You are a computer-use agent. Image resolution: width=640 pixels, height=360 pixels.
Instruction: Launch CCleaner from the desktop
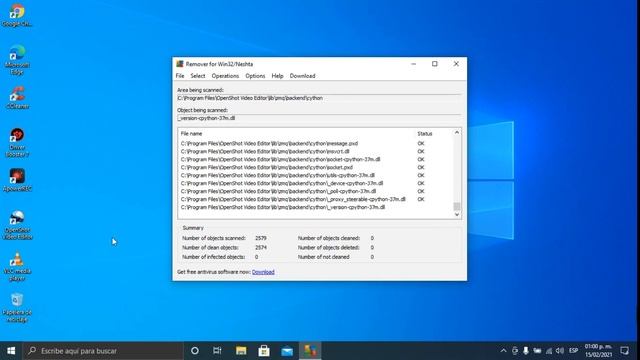pos(17,98)
